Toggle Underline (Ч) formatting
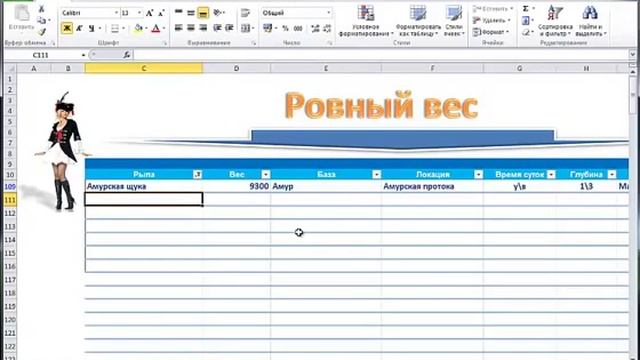Image resolution: width=640 pixels, height=360 pixels. tap(91, 28)
